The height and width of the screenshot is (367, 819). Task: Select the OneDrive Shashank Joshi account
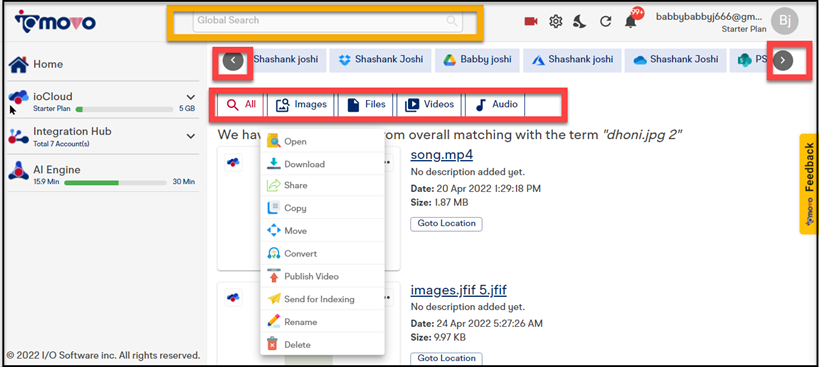pyautogui.click(x=675, y=60)
